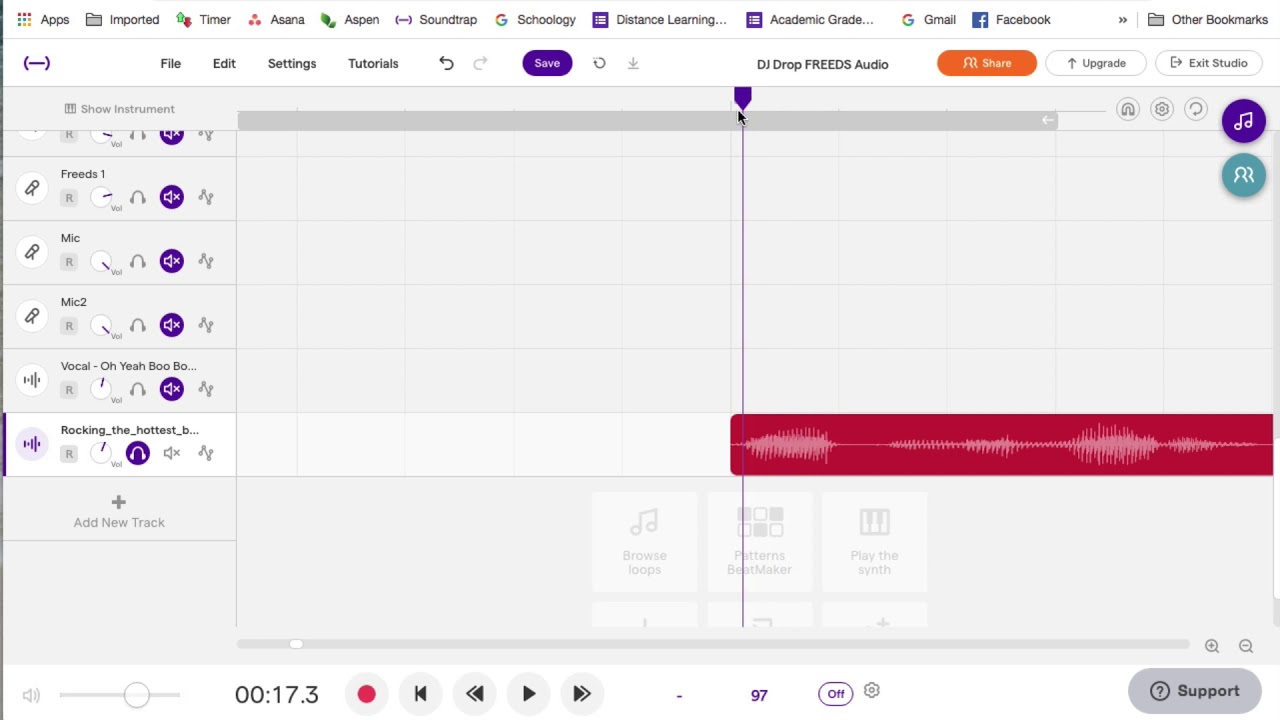This screenshot has height=720, width=1280.
Task: Arm record on the Mic track
Action: [x=69, y=262]
